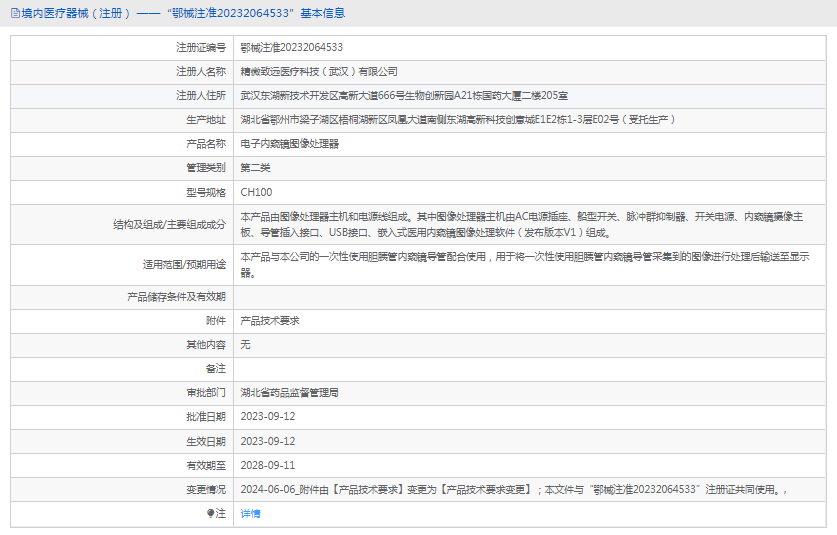The width and height of the screenshot is (837, 535).
Task: Click the registrant address starting with 武汉东湖新技术开发区
Action: 404,96
